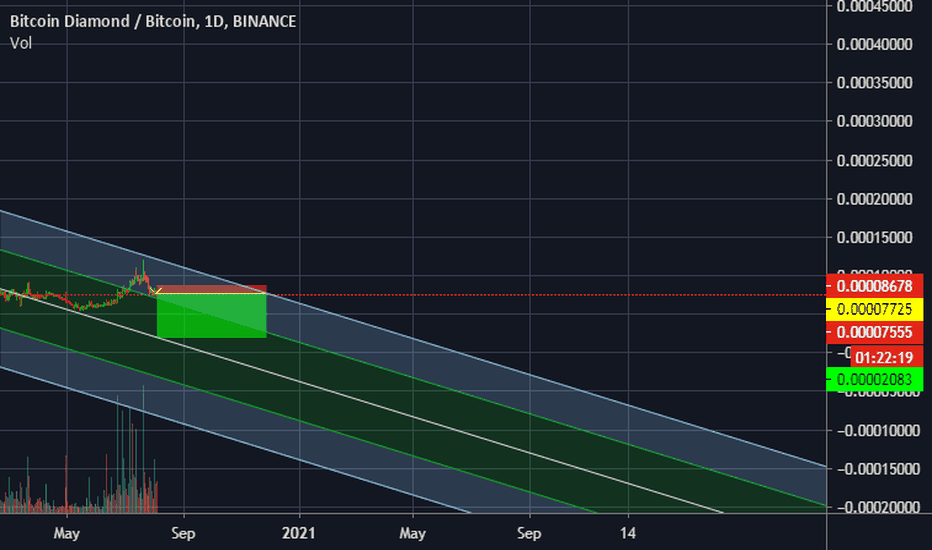
Task: Click the 0.00020000 price axis label
Action: pyautogui.click(x=874, y=199)
